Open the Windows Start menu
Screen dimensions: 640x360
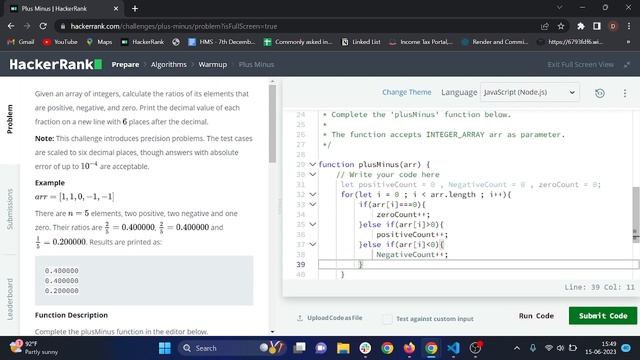pos(165,348)
